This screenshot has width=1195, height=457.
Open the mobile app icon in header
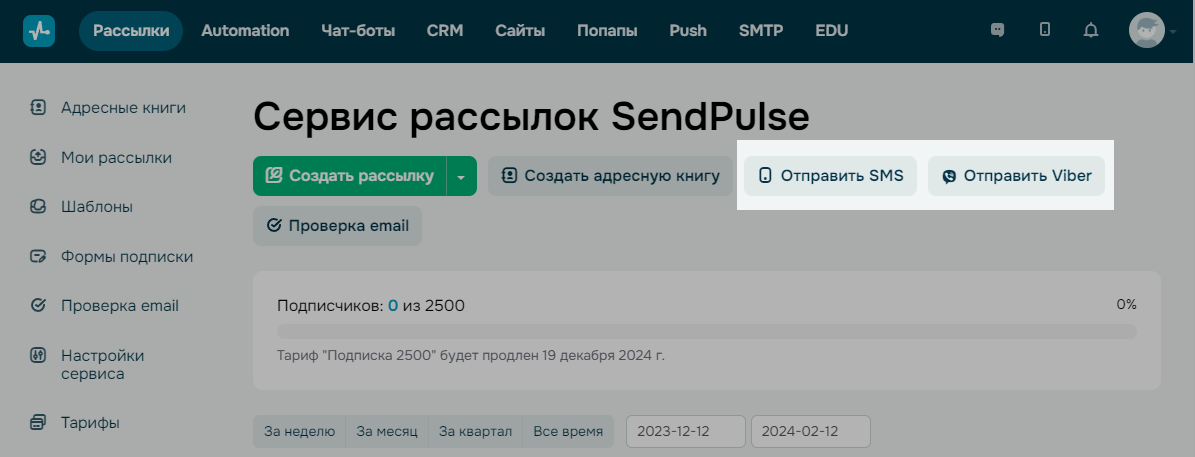tap(1045, 30)
